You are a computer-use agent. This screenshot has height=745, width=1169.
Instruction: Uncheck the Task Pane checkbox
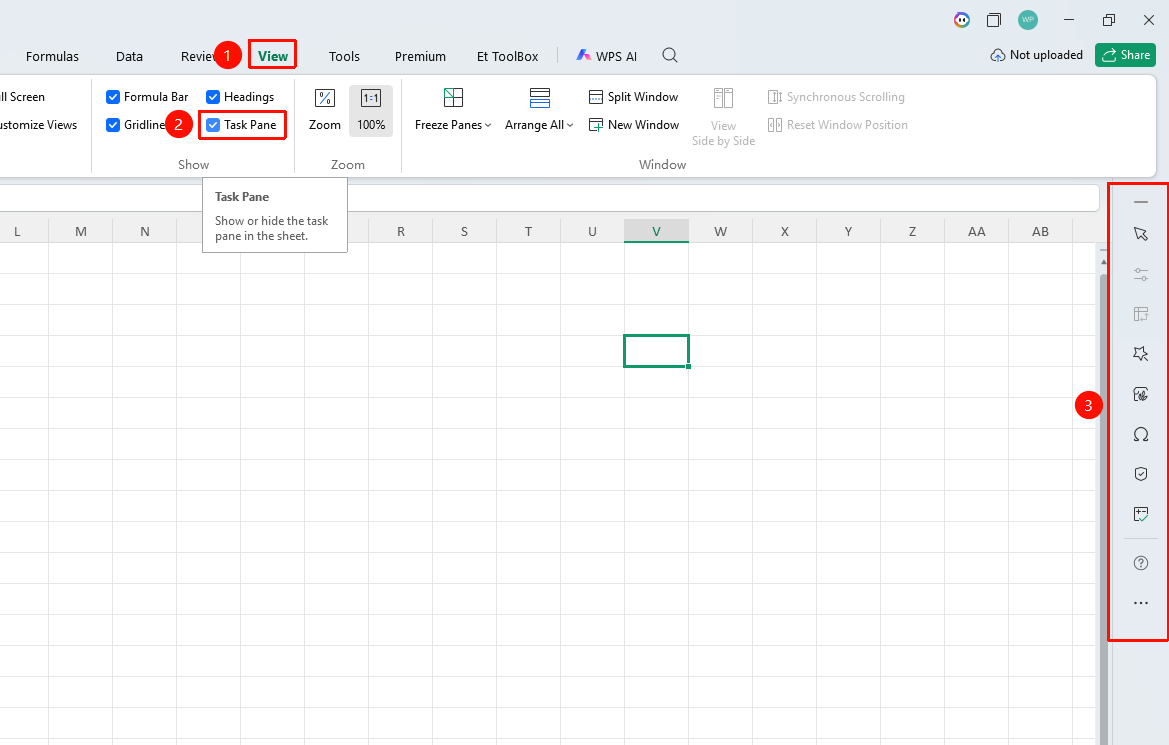(213, 125)
